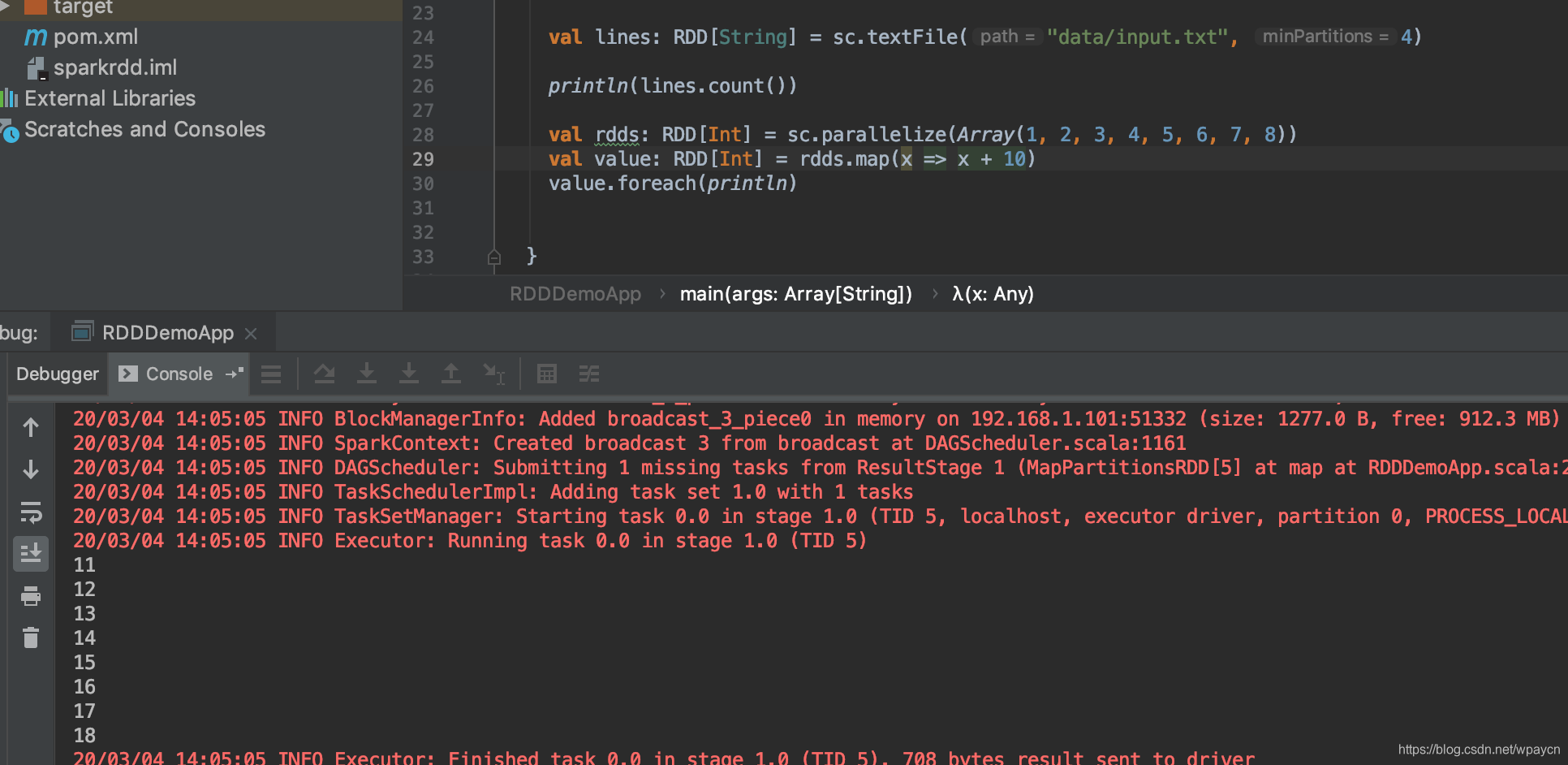The width and height of the screenshot is (1568, 765).
Task: Click the 'Executor: Running task 0.0' log line
Action: [x=470, y=541]
